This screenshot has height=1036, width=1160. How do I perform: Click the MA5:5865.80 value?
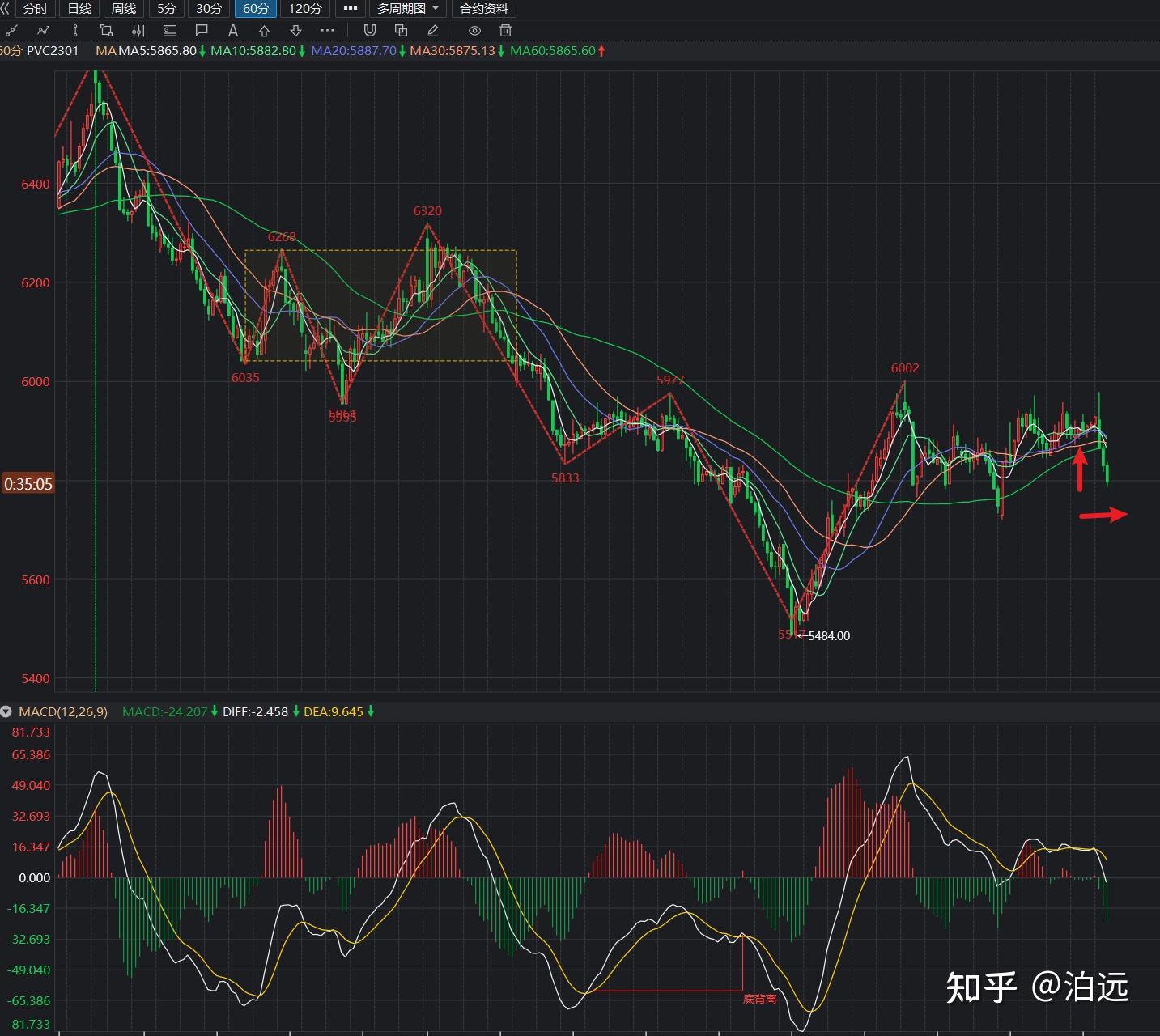157,51
